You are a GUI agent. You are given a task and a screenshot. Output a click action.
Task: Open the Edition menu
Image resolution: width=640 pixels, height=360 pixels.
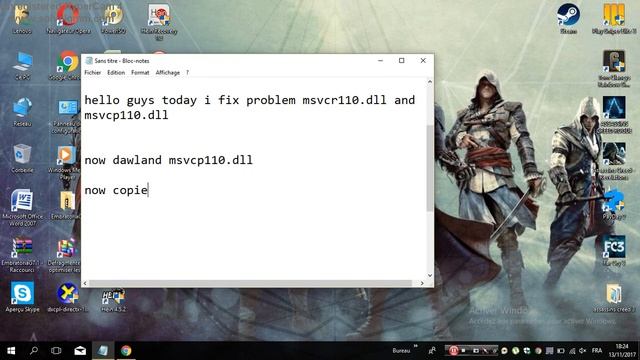click(x=116, y=73)
